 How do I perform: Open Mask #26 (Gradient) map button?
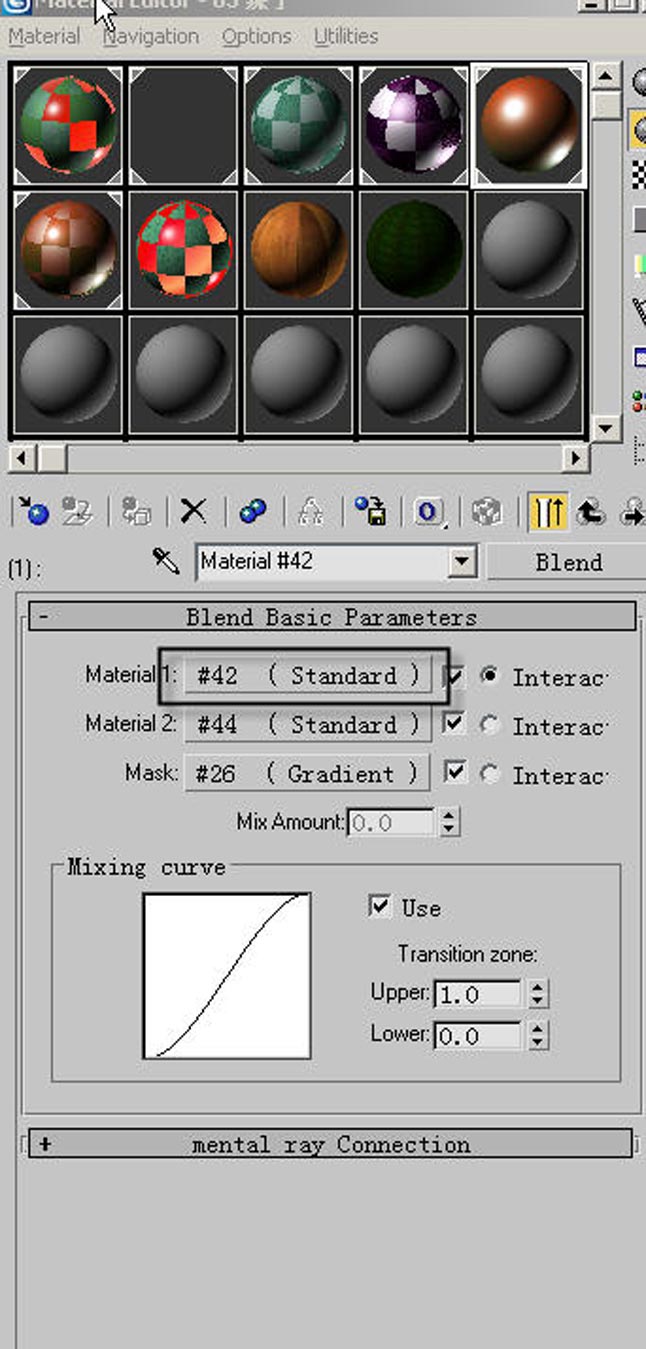click(308, 774)
